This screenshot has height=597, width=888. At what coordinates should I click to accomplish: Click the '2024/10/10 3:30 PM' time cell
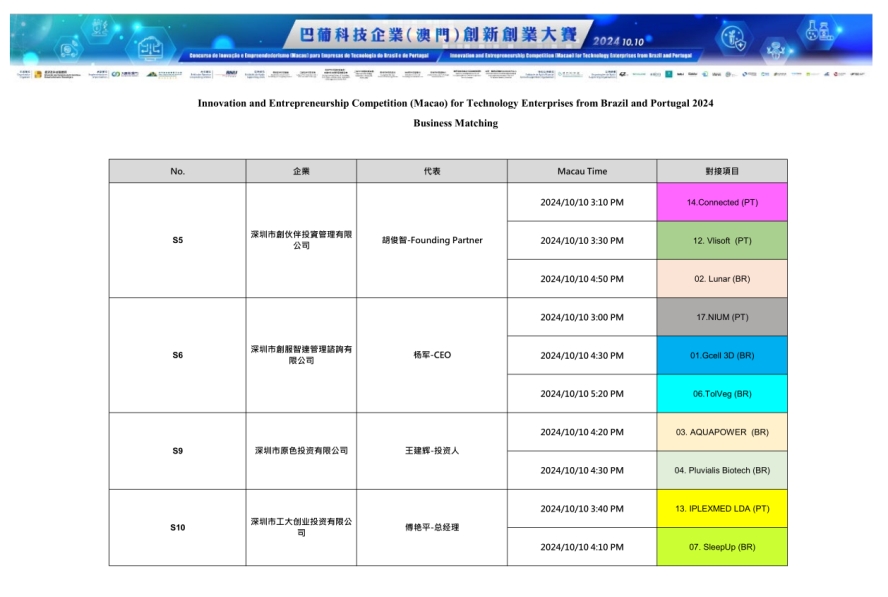582,241
